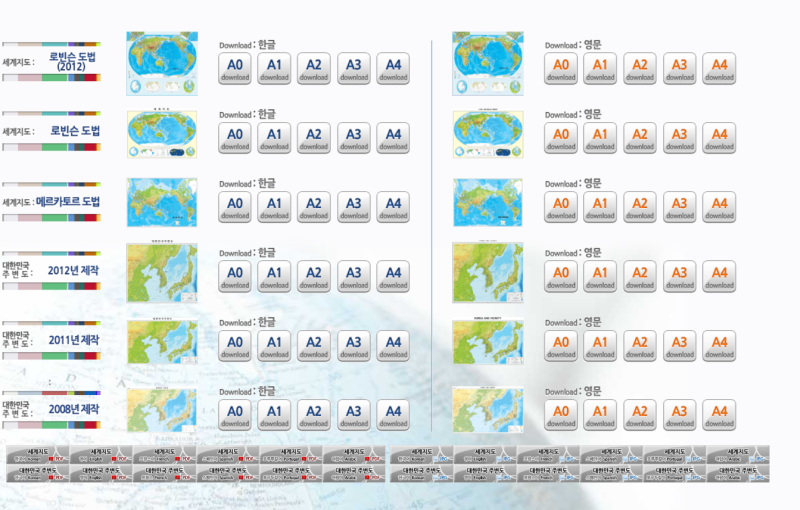Download English A3 2011년 제작 Korea vicinity map
This screenshot has width=800, height=510.
pos(680,346)
